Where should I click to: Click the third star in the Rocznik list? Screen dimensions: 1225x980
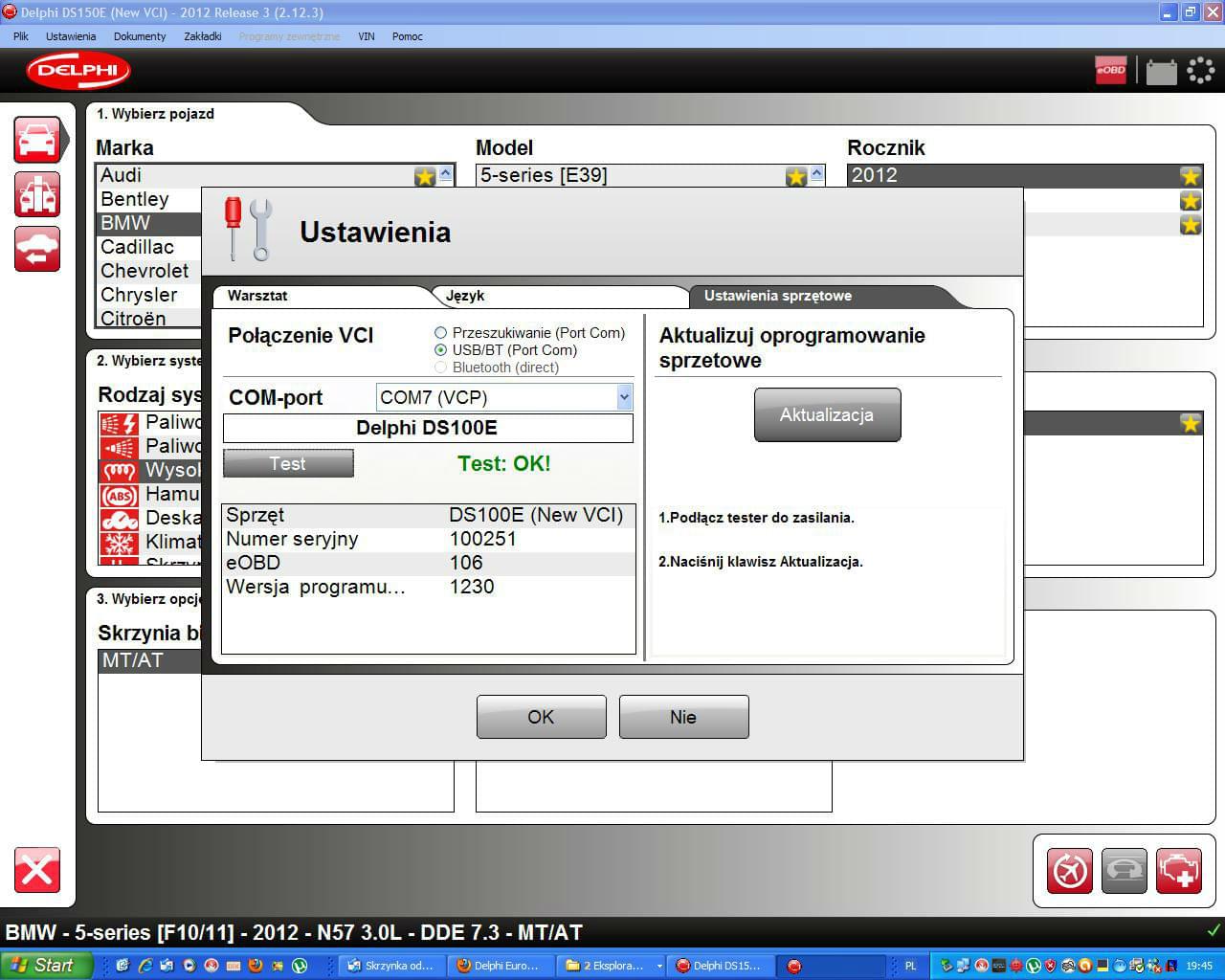pos(1191,225)
